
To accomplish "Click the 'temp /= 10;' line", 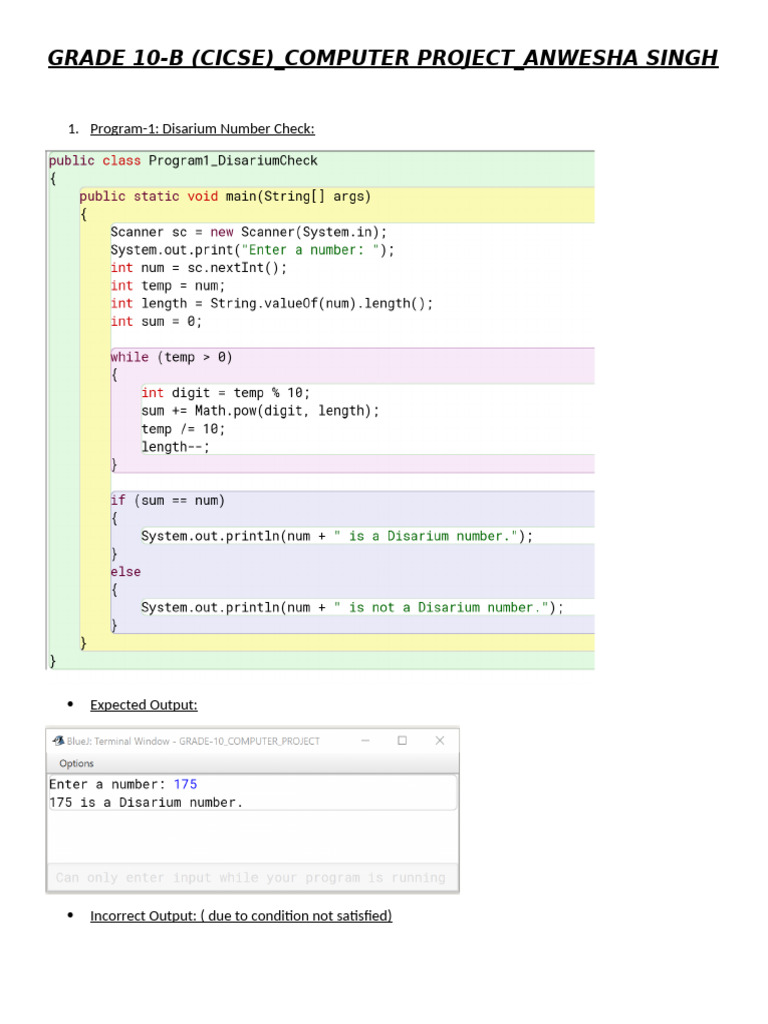I will pyautogui.click(x=183, y=429).
